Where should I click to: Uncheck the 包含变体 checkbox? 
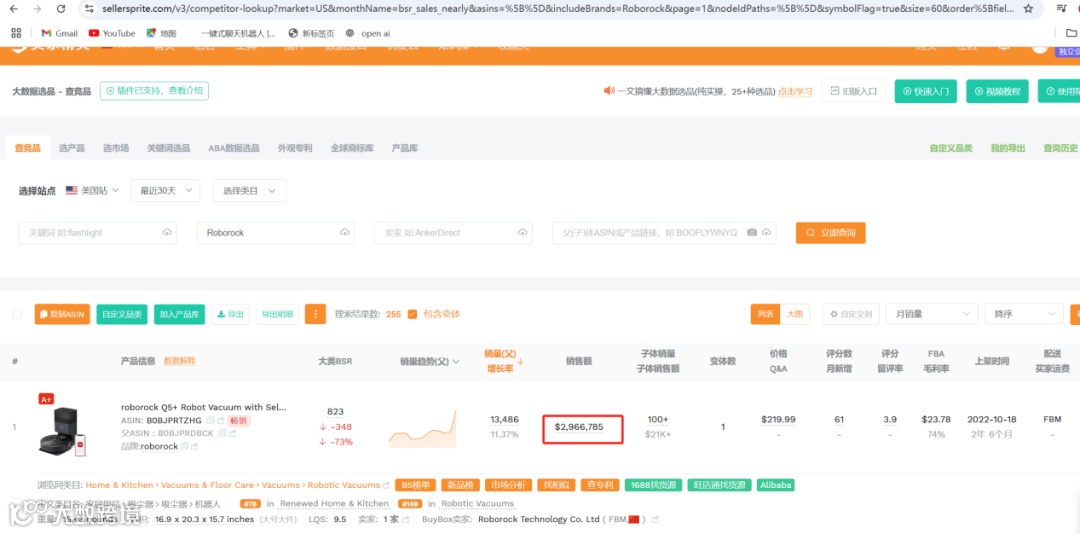pyautogui.click(x=413, y=314)
